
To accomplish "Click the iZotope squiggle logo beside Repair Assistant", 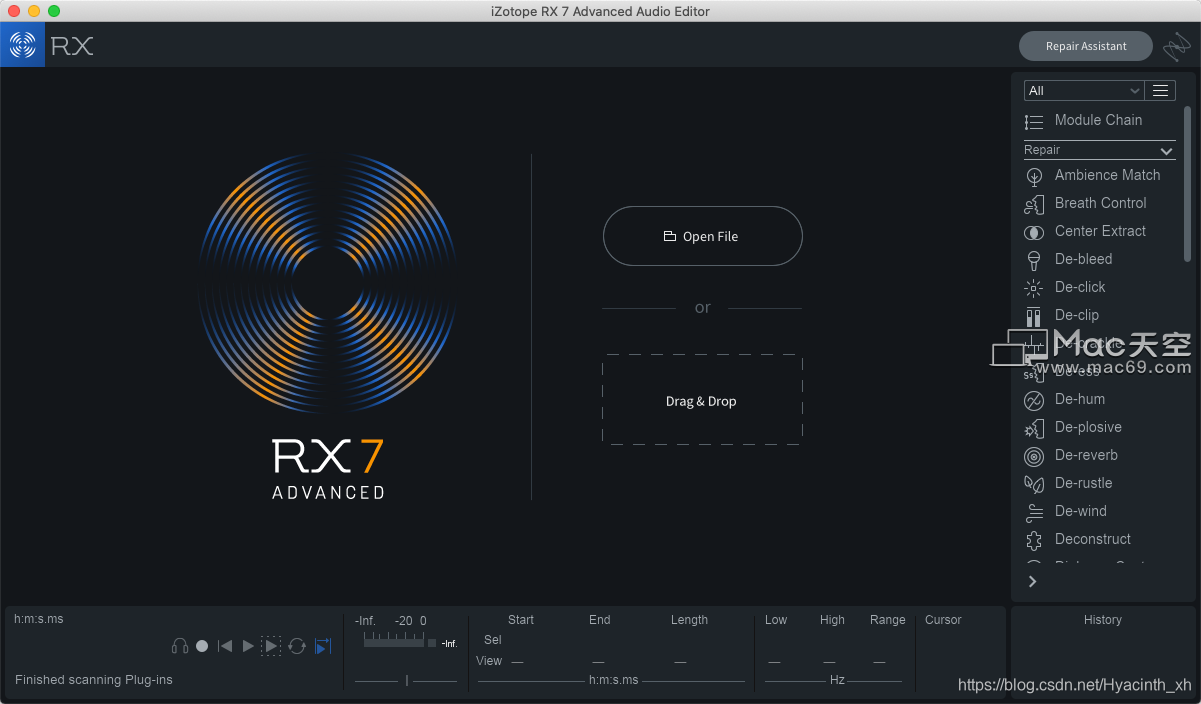I will (1177, 46).
